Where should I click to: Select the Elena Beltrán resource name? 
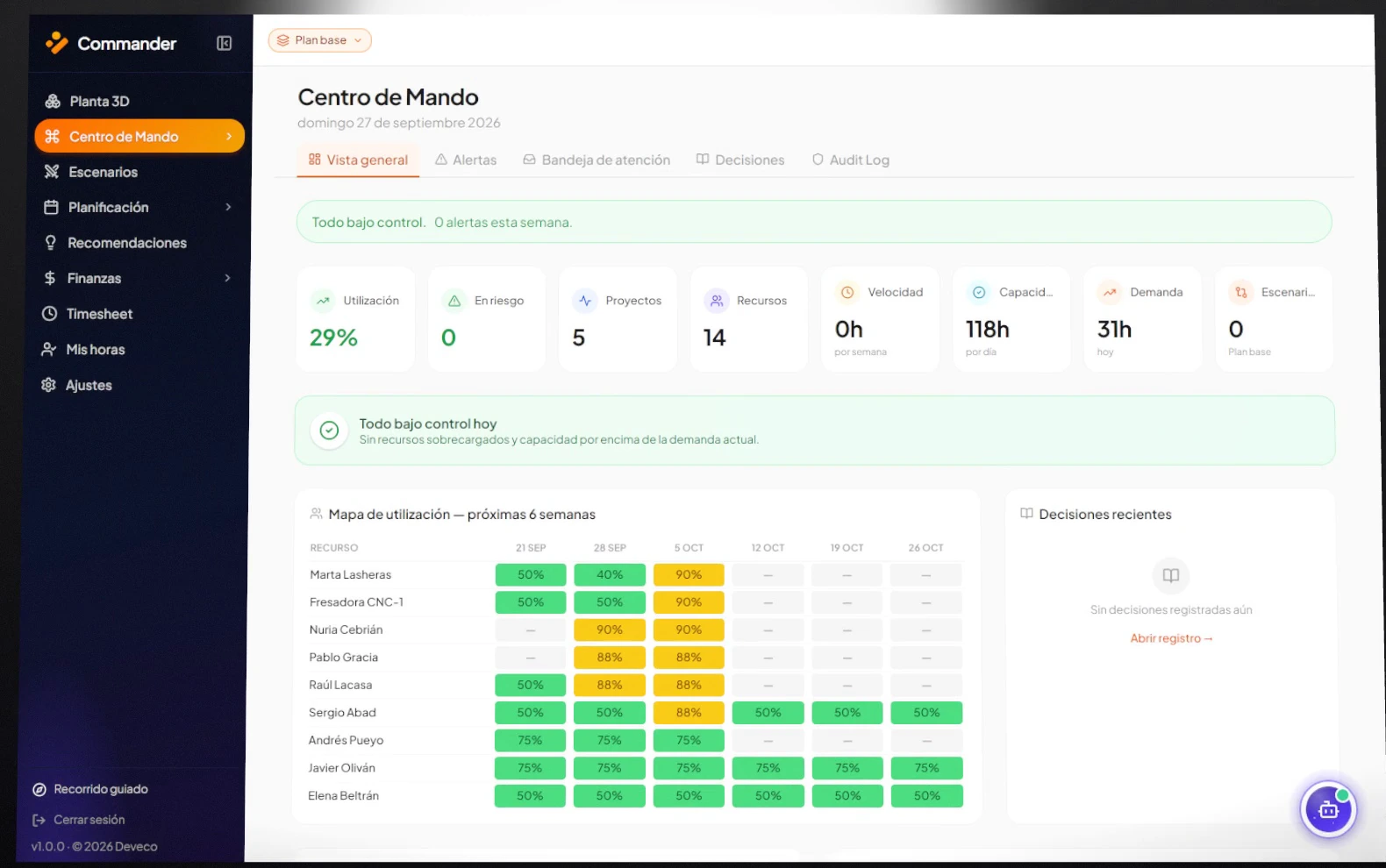point(344,795)
